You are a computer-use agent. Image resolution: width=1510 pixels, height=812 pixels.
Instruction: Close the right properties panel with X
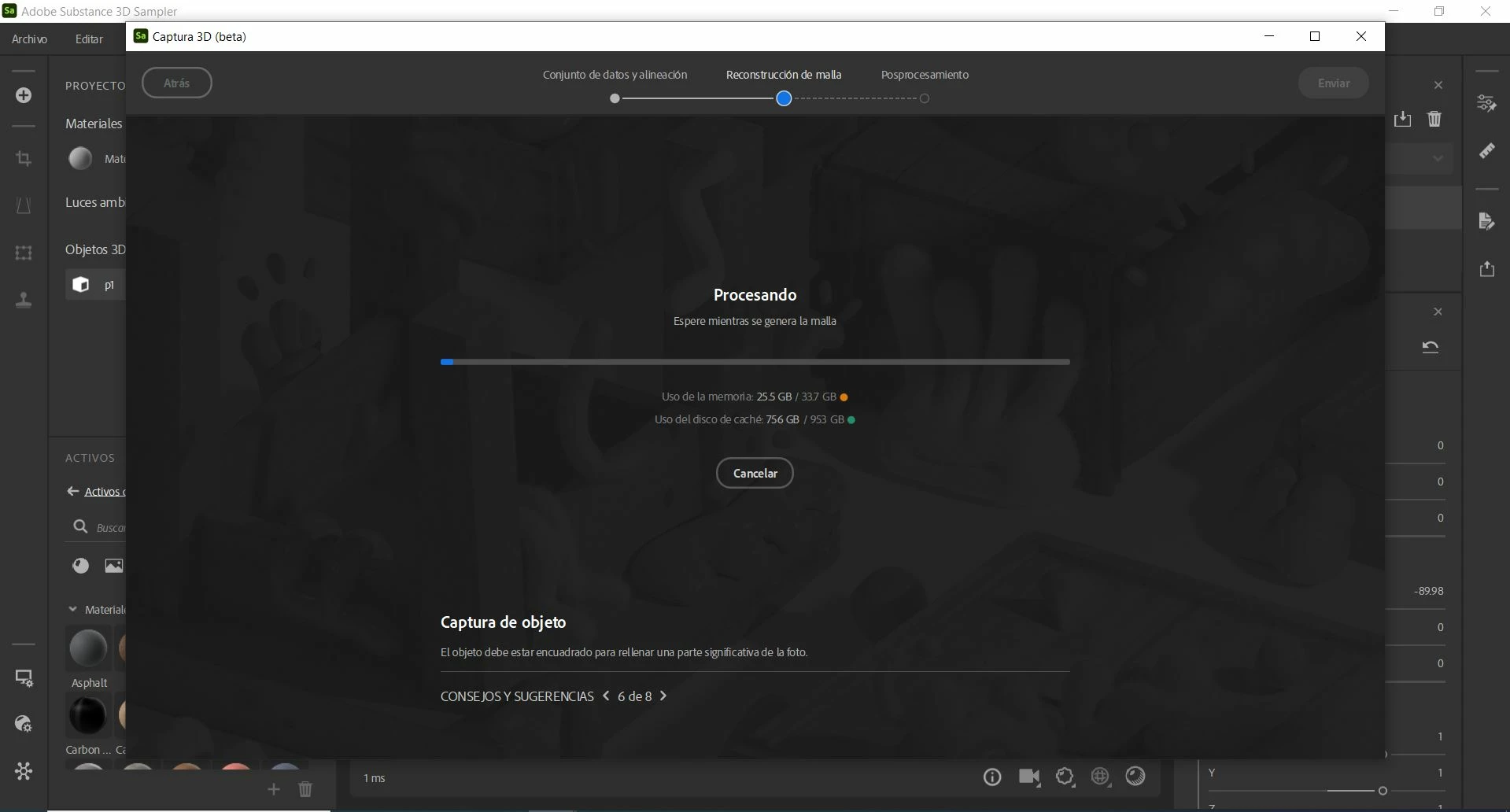pos(1438,312)
